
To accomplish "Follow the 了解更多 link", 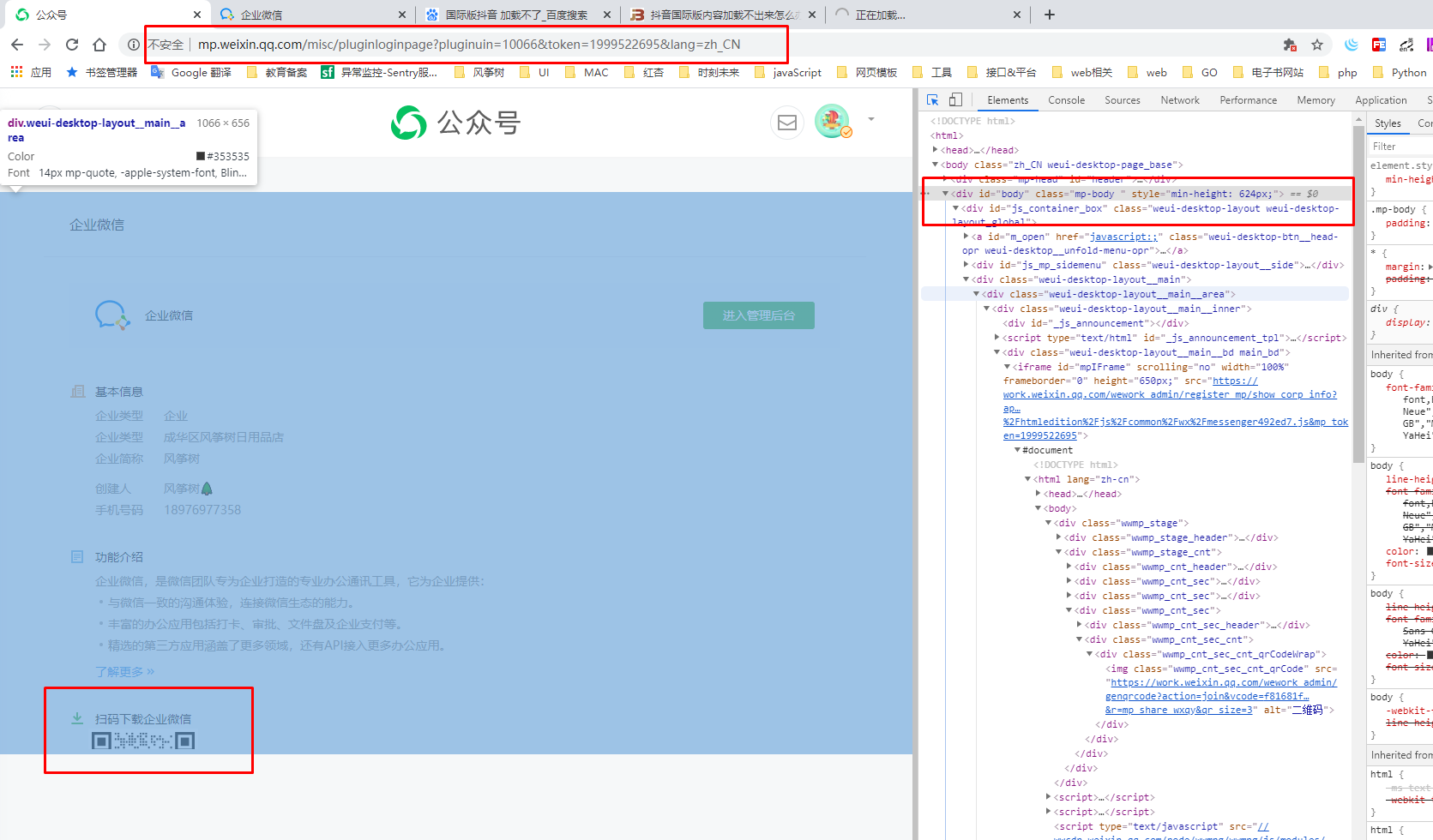I will (125, 671).
